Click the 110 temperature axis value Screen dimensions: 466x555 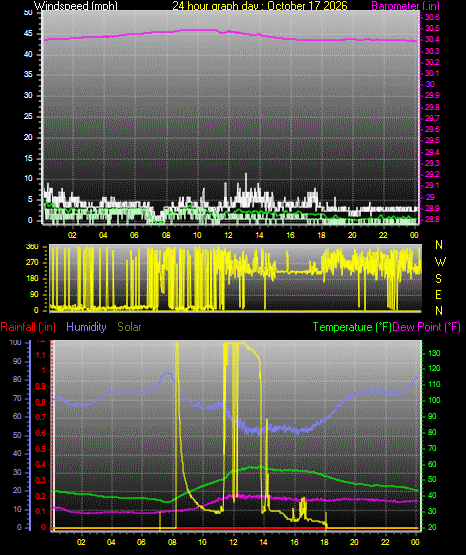[x=435, y=384]
